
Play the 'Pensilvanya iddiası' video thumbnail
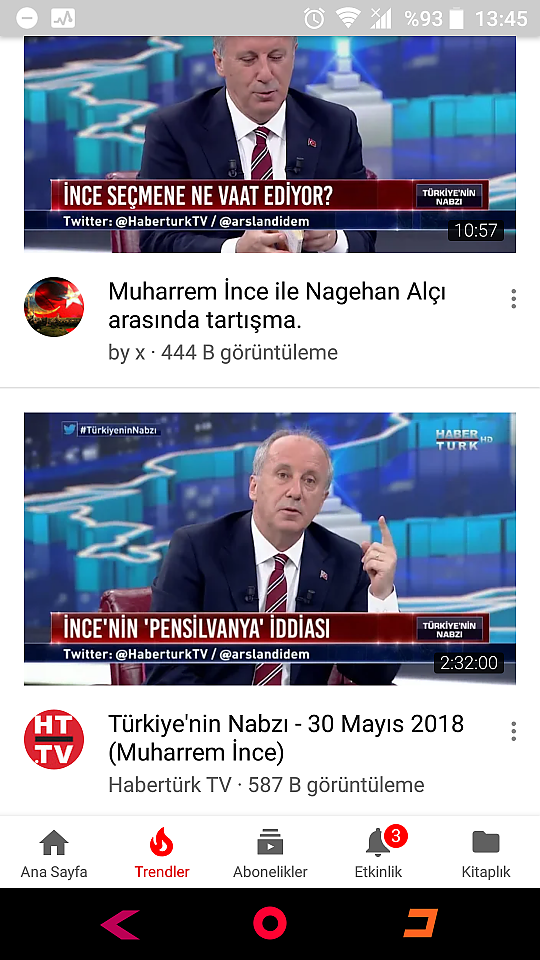pos(270,549)
